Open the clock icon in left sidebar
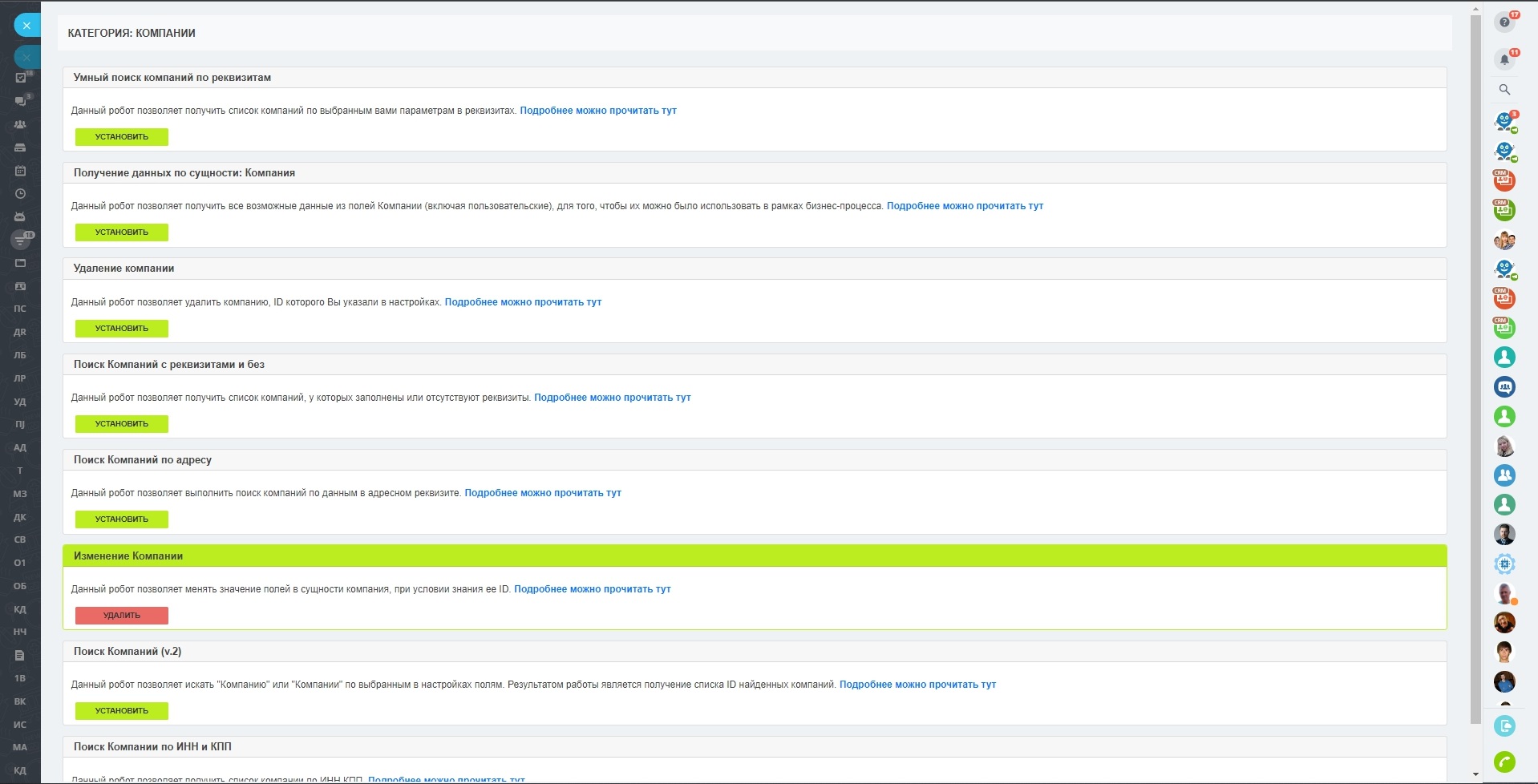Screen dimensions: 1538x784 coord(21,194)
